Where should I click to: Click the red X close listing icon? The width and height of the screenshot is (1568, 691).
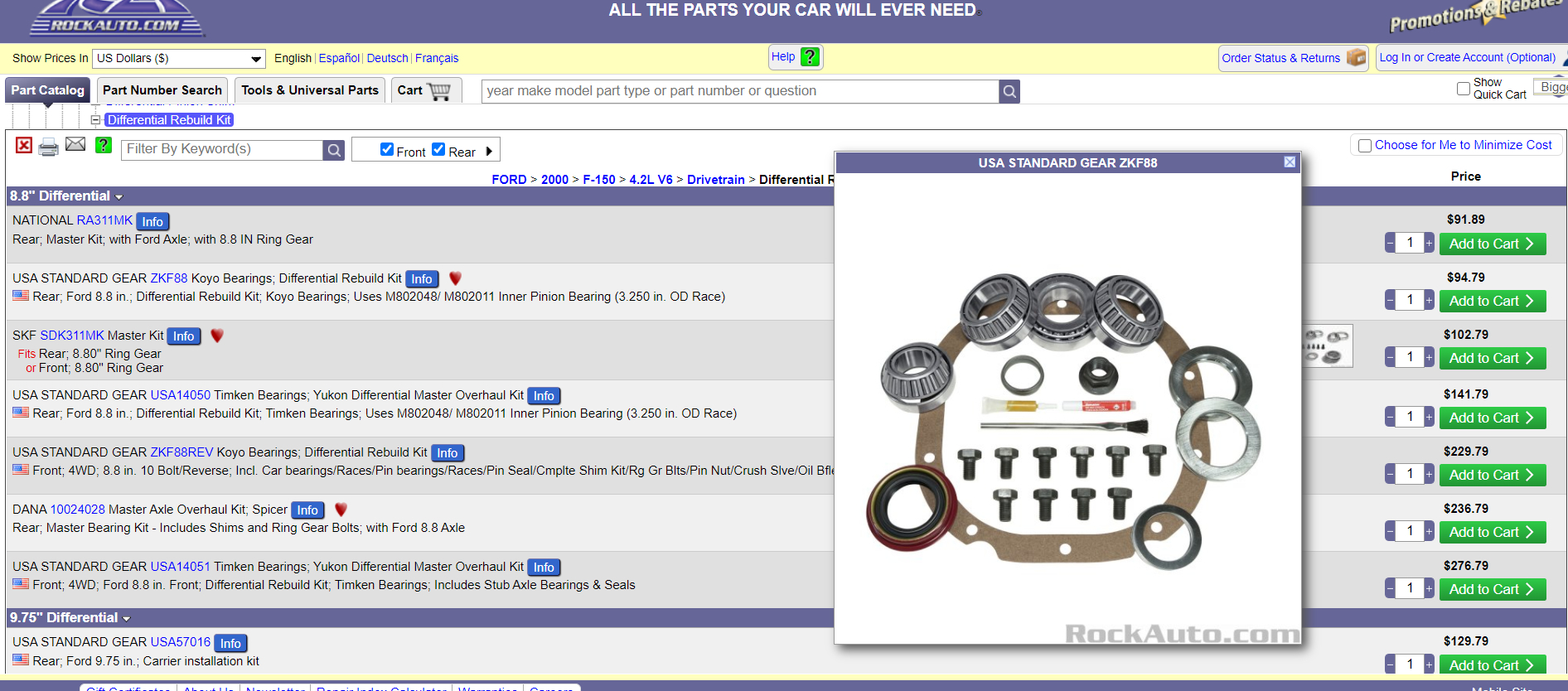pos(24,146)
